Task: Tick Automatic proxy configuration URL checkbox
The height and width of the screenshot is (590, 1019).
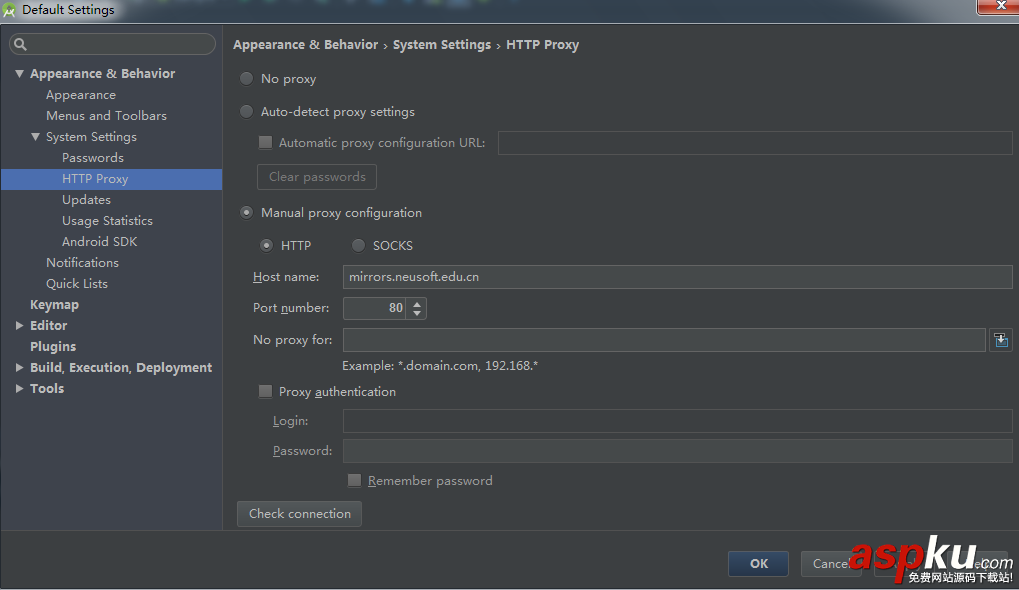Action: pyautogui.click(x=265, y=143)
